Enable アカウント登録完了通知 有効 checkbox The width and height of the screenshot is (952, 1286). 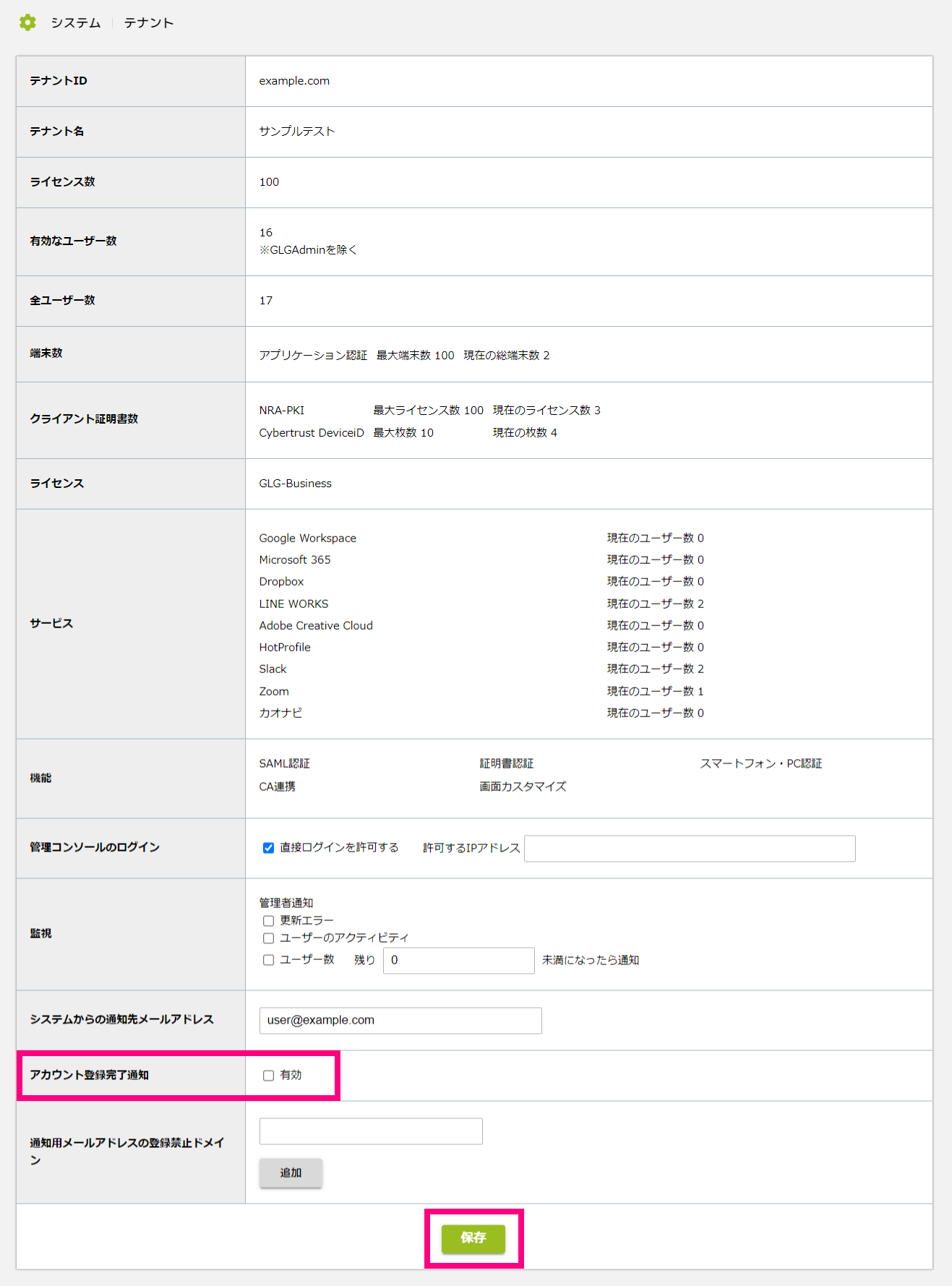(268, 1076)
